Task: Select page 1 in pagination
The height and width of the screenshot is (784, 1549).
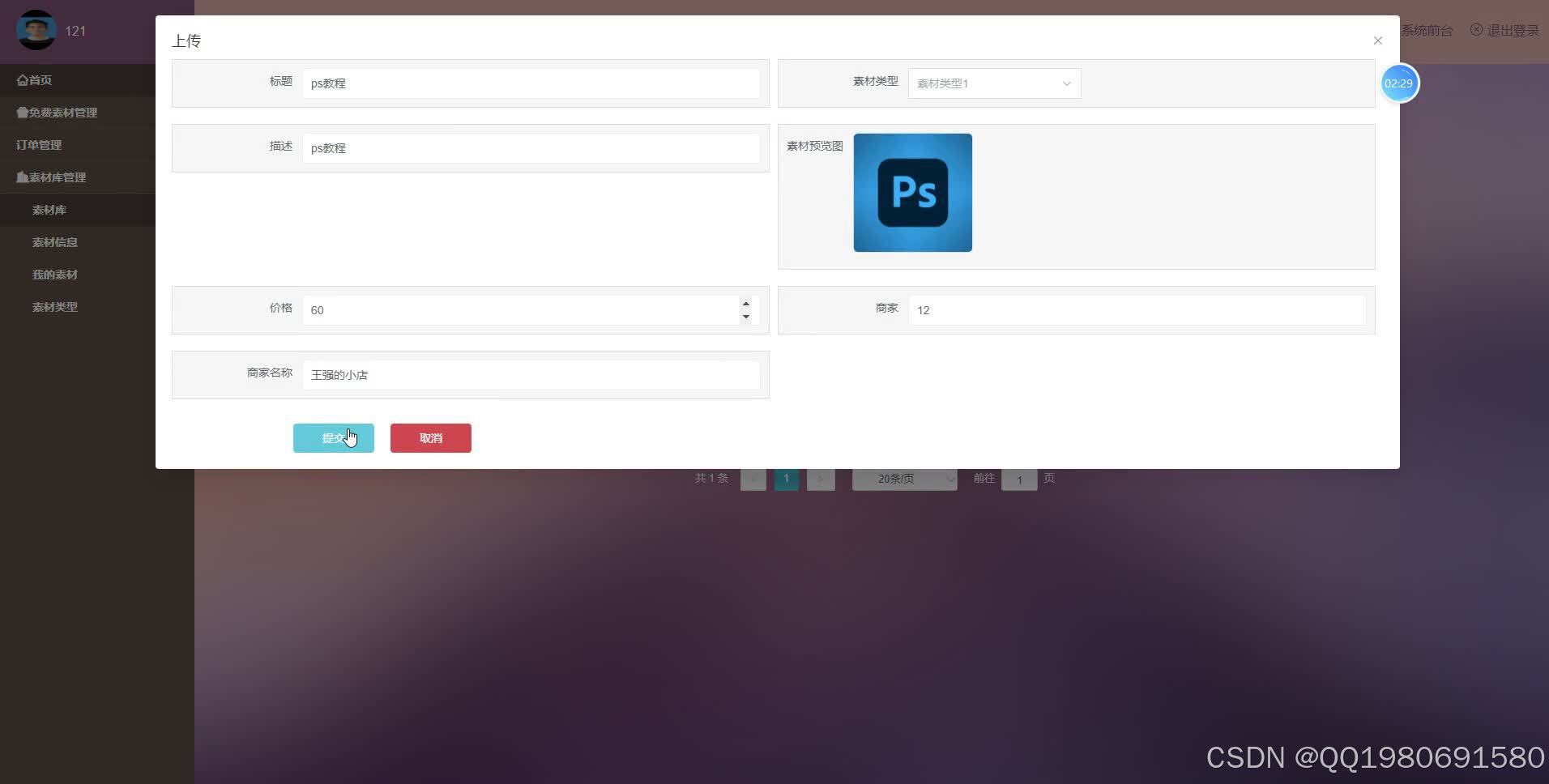Action: [786, 479]
